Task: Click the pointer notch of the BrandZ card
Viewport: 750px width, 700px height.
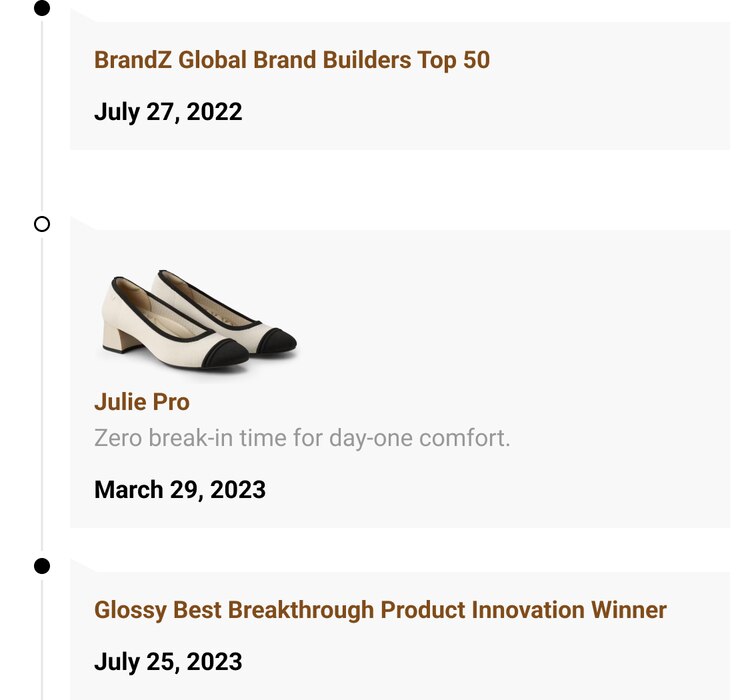Action: [84, 16]
